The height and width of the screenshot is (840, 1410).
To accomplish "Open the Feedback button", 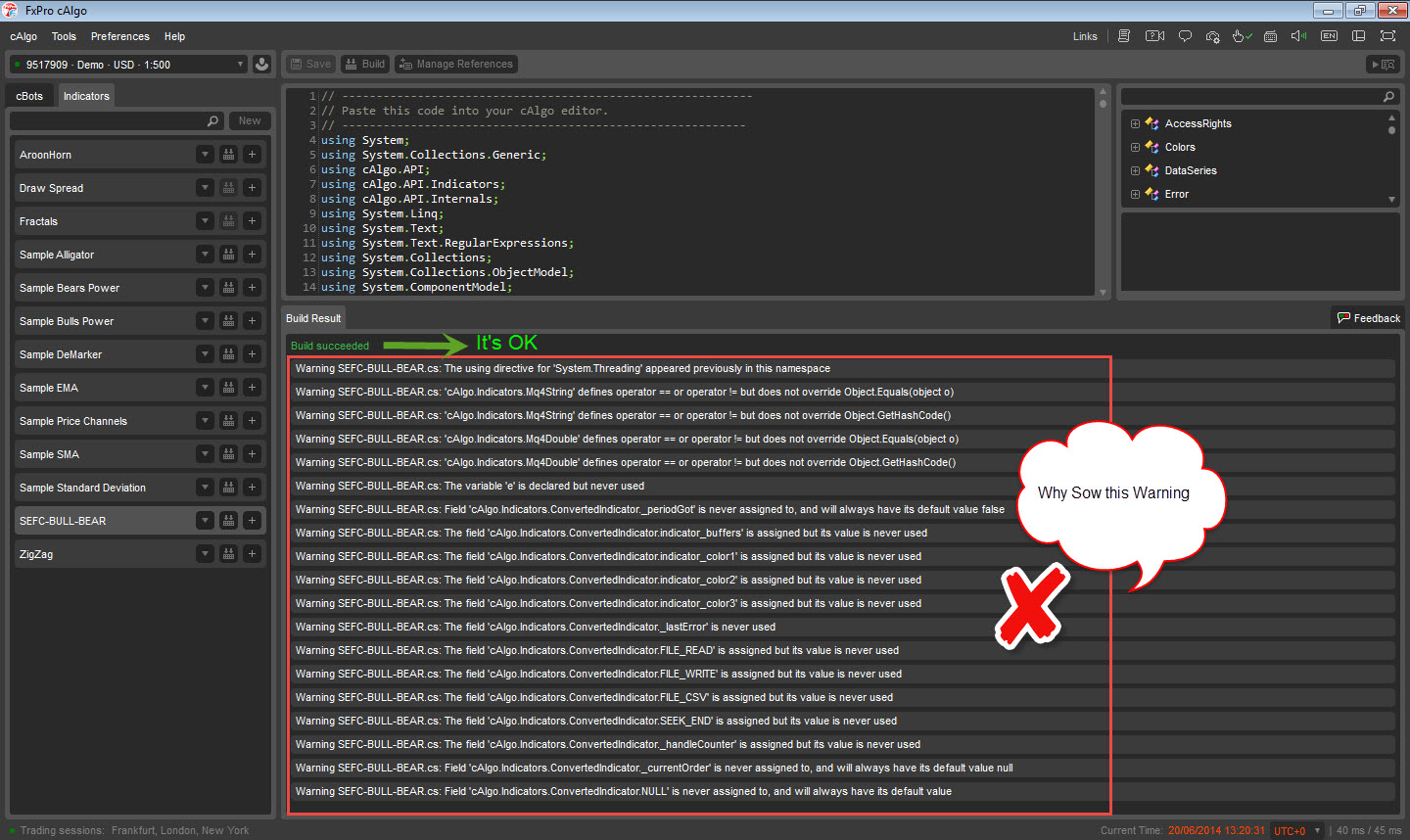I will (1369, 318).
